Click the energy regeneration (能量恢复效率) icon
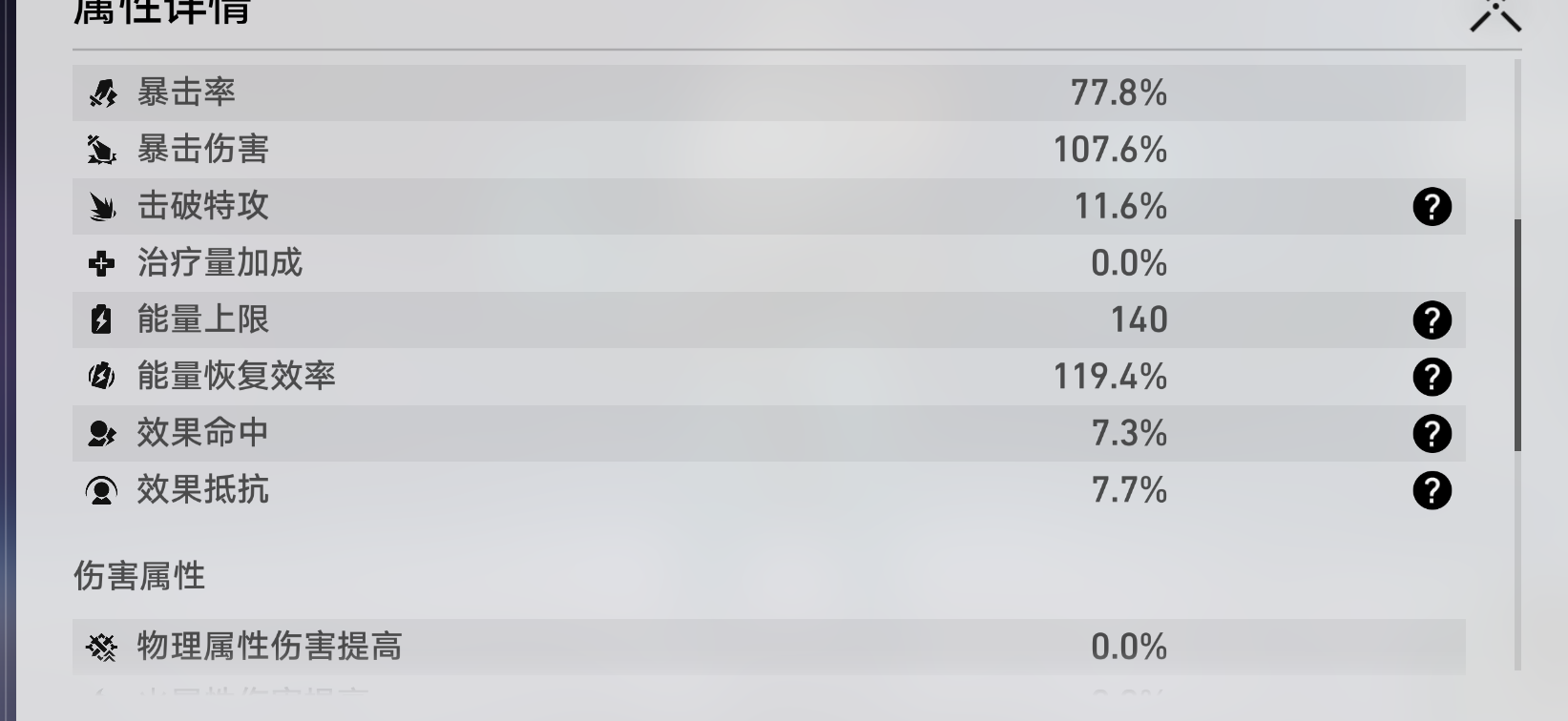The width and height of the screenshot is (1568, 721). [x=102, y=377]
